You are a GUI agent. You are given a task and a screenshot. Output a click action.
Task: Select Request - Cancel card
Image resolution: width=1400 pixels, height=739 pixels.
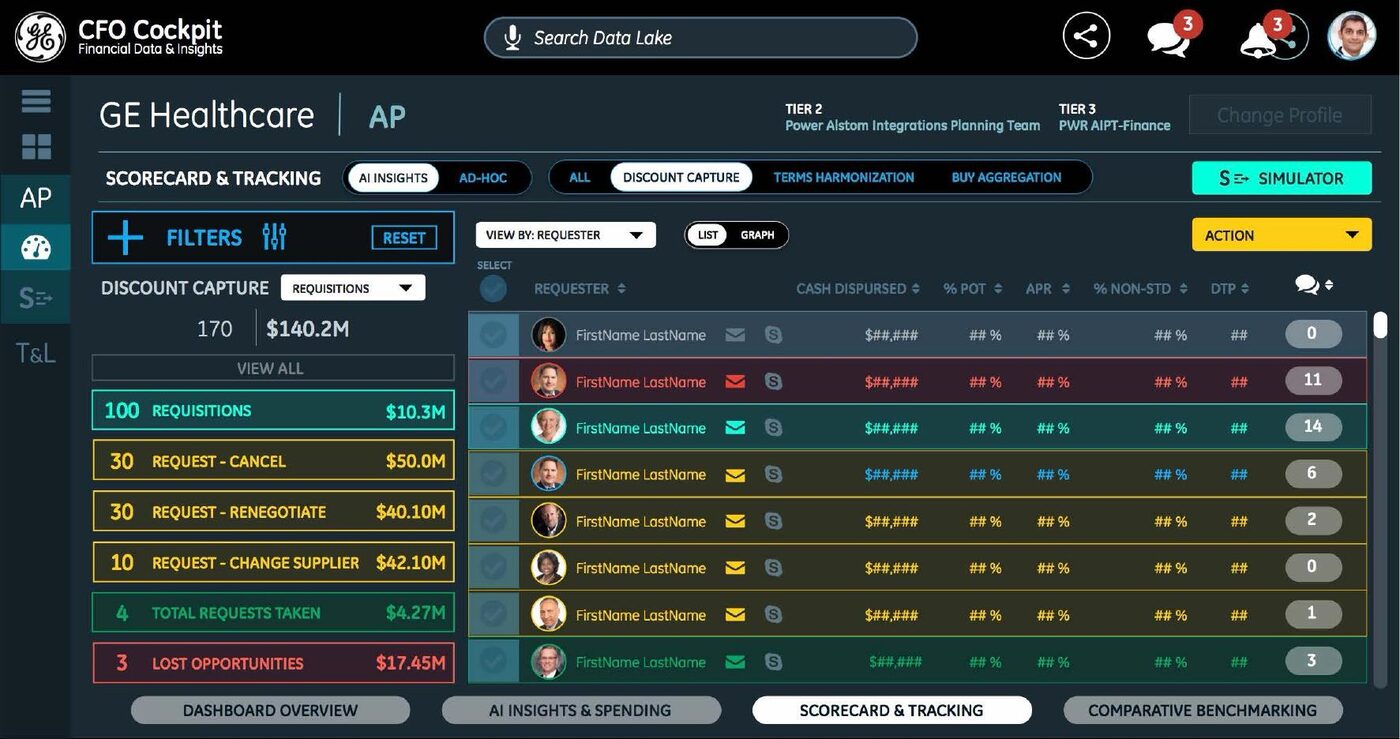tap(273, 461)
